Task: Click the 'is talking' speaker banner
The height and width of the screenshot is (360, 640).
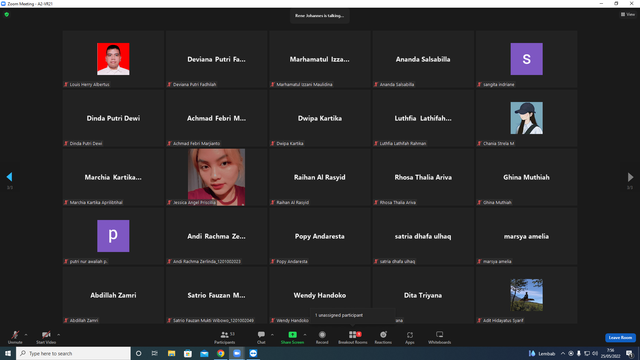Action: (x=320, y=16)
